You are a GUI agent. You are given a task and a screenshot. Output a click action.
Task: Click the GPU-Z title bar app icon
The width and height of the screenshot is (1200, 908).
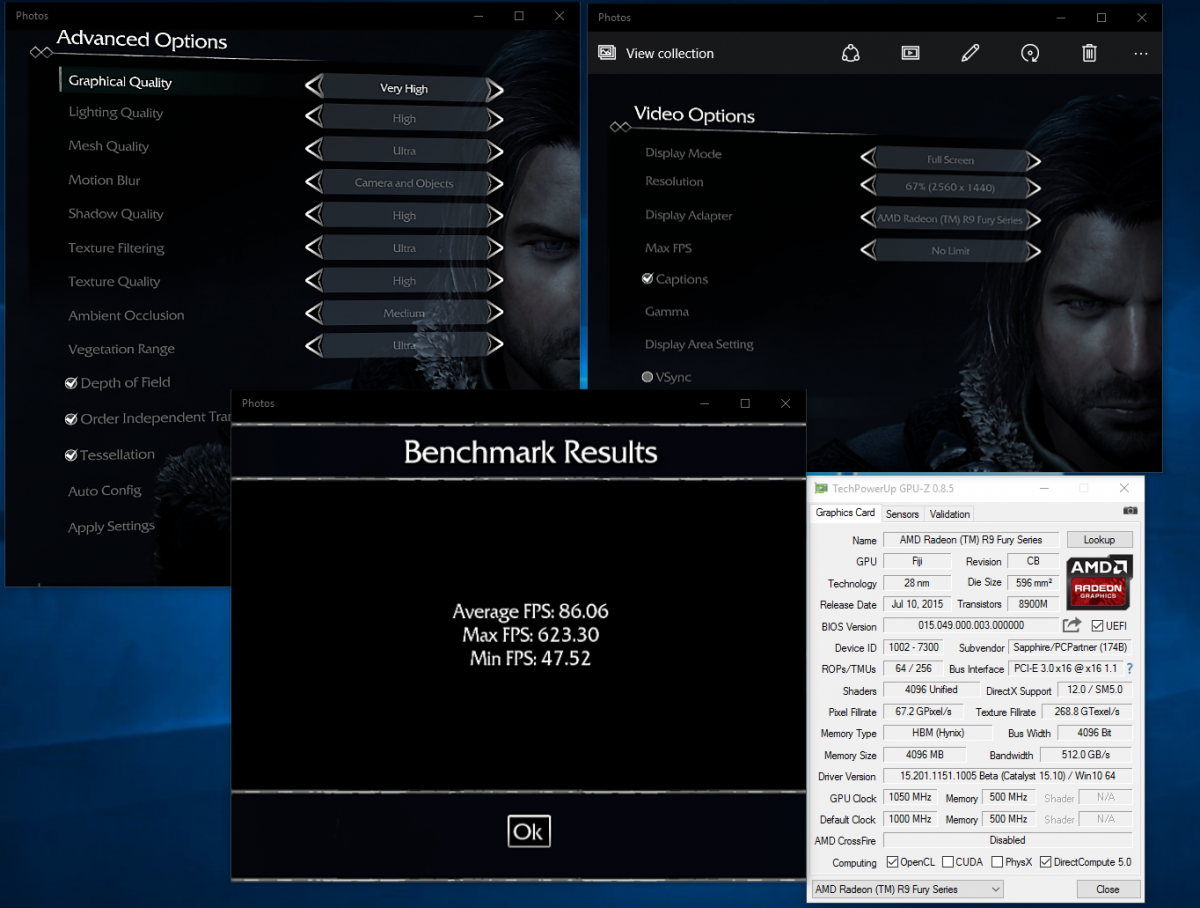click(821, 488)
